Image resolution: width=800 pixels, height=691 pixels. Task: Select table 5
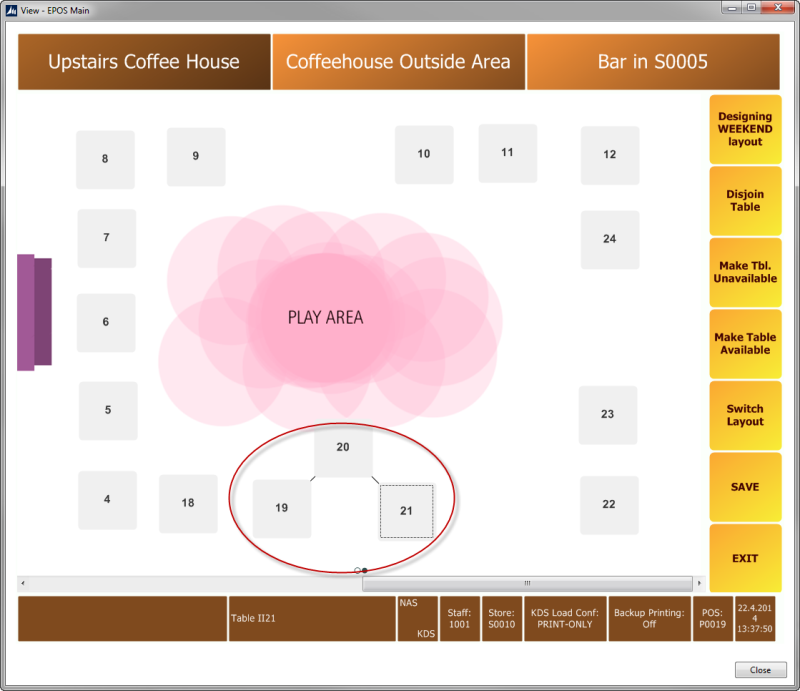coord(108,411)
